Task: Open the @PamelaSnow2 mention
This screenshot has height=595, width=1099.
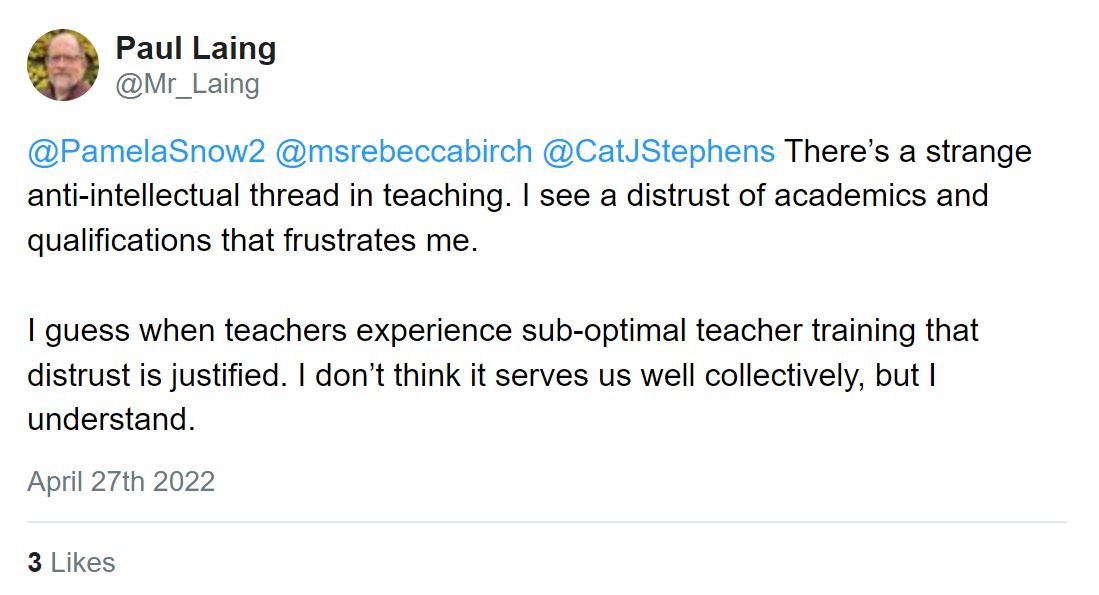Action: (x=146, y=152)
